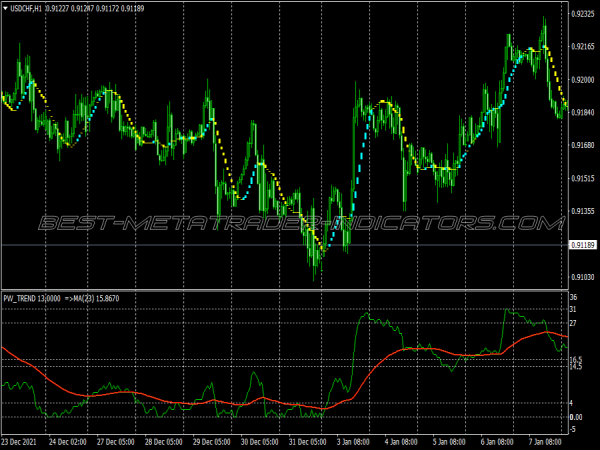Click the 29 Dec 05:00 time label
Image resolution: width=600 pixels, height=450 pixels.
tap(212, 442)
